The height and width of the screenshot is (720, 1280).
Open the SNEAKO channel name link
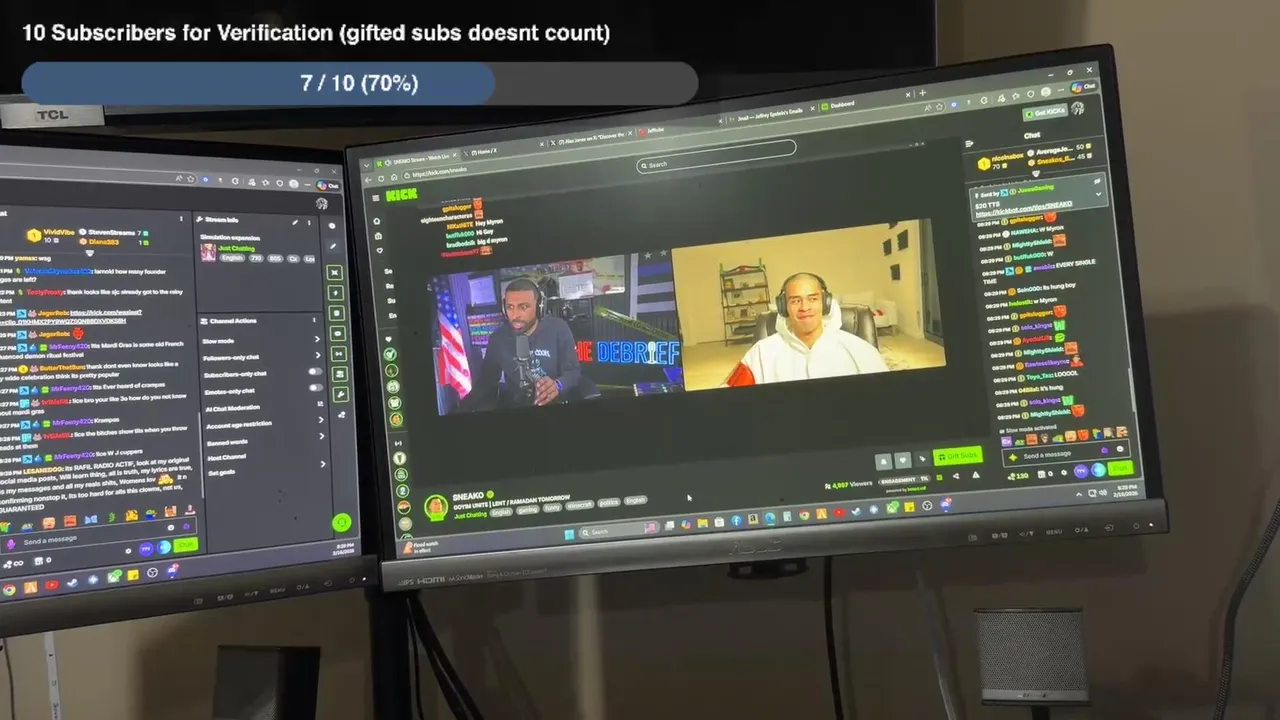pyautogui.click(x=468, y=496)
